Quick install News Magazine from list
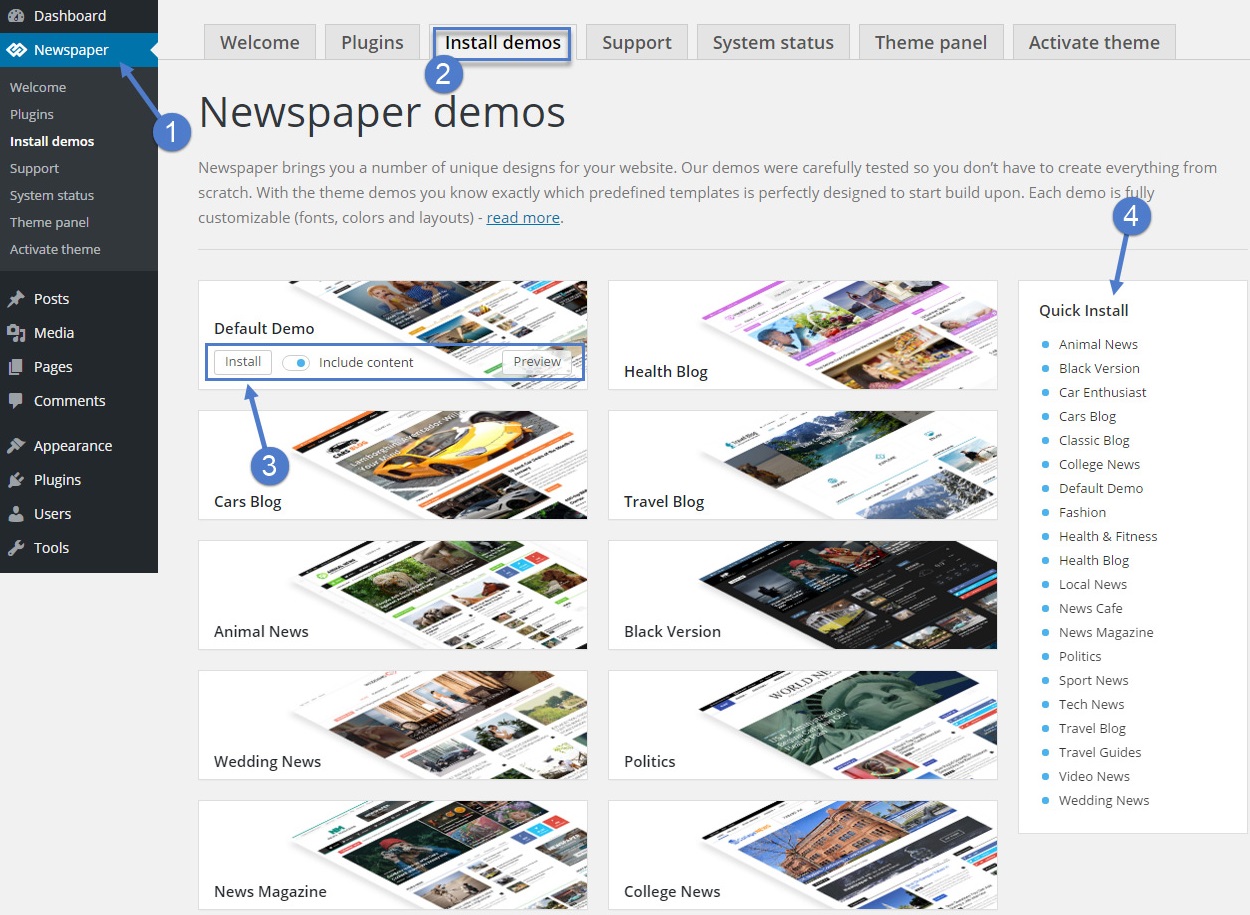The height and width of the screenshot is (915, 1250). [x=1106, y=632]
